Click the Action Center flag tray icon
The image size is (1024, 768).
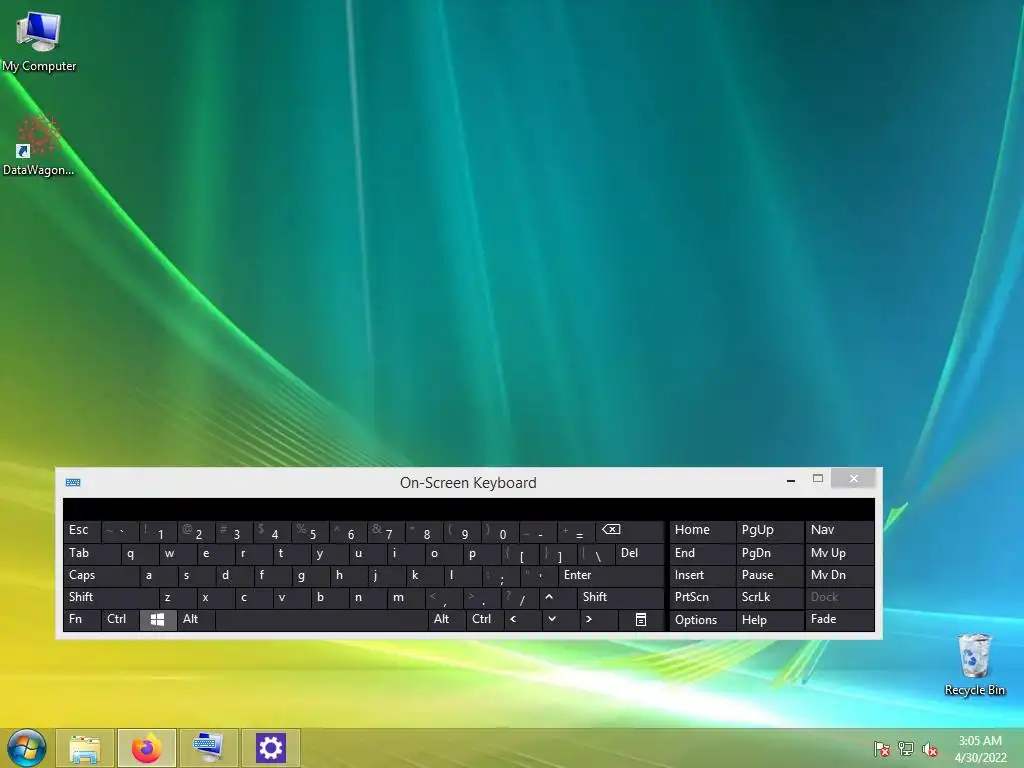coord(882,749)
